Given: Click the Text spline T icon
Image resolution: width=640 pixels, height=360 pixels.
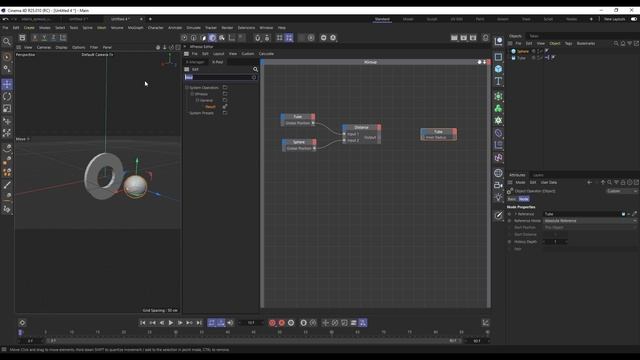Looking at the screenshot, I should coord(498,81).
